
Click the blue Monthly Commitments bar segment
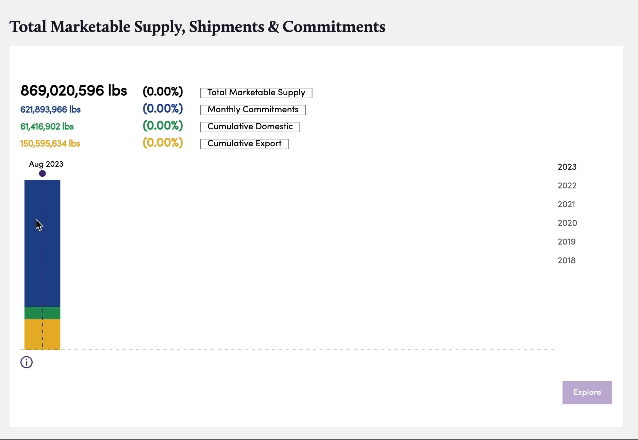42,243
